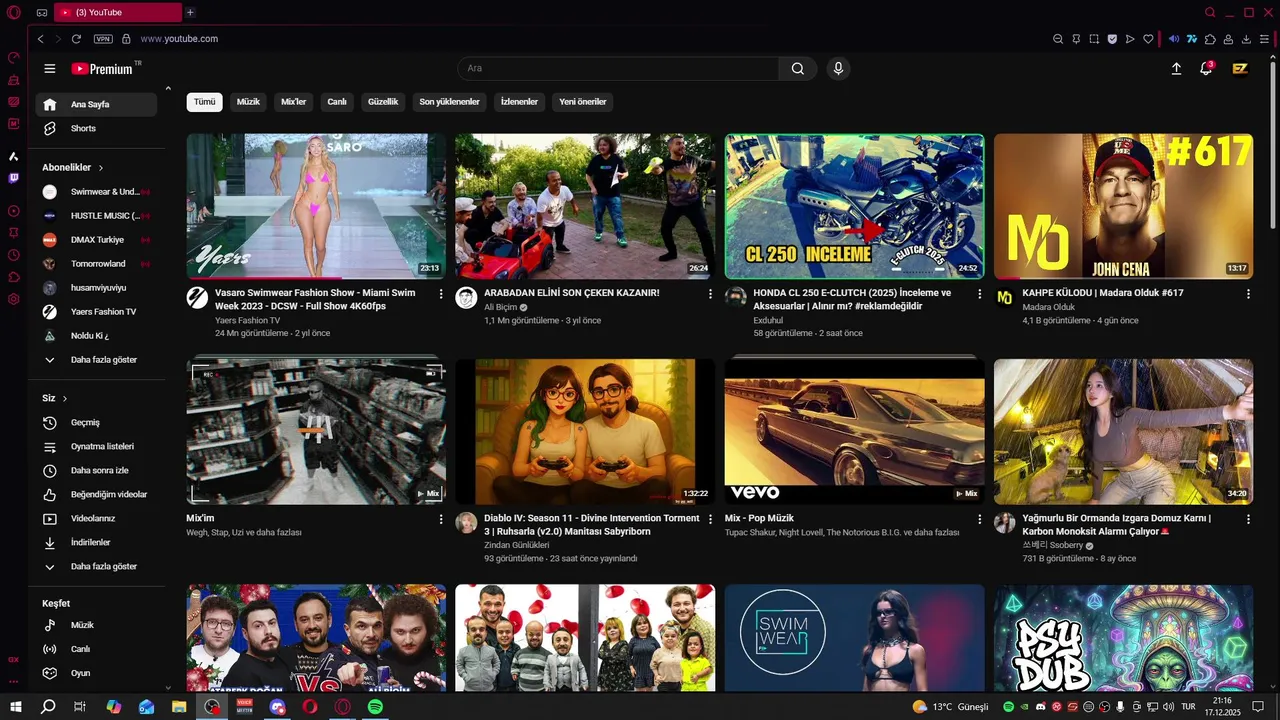The image size is (1280, 720).
Task: Open the browser extensions cube icon
Action: tap(1210, 39)
